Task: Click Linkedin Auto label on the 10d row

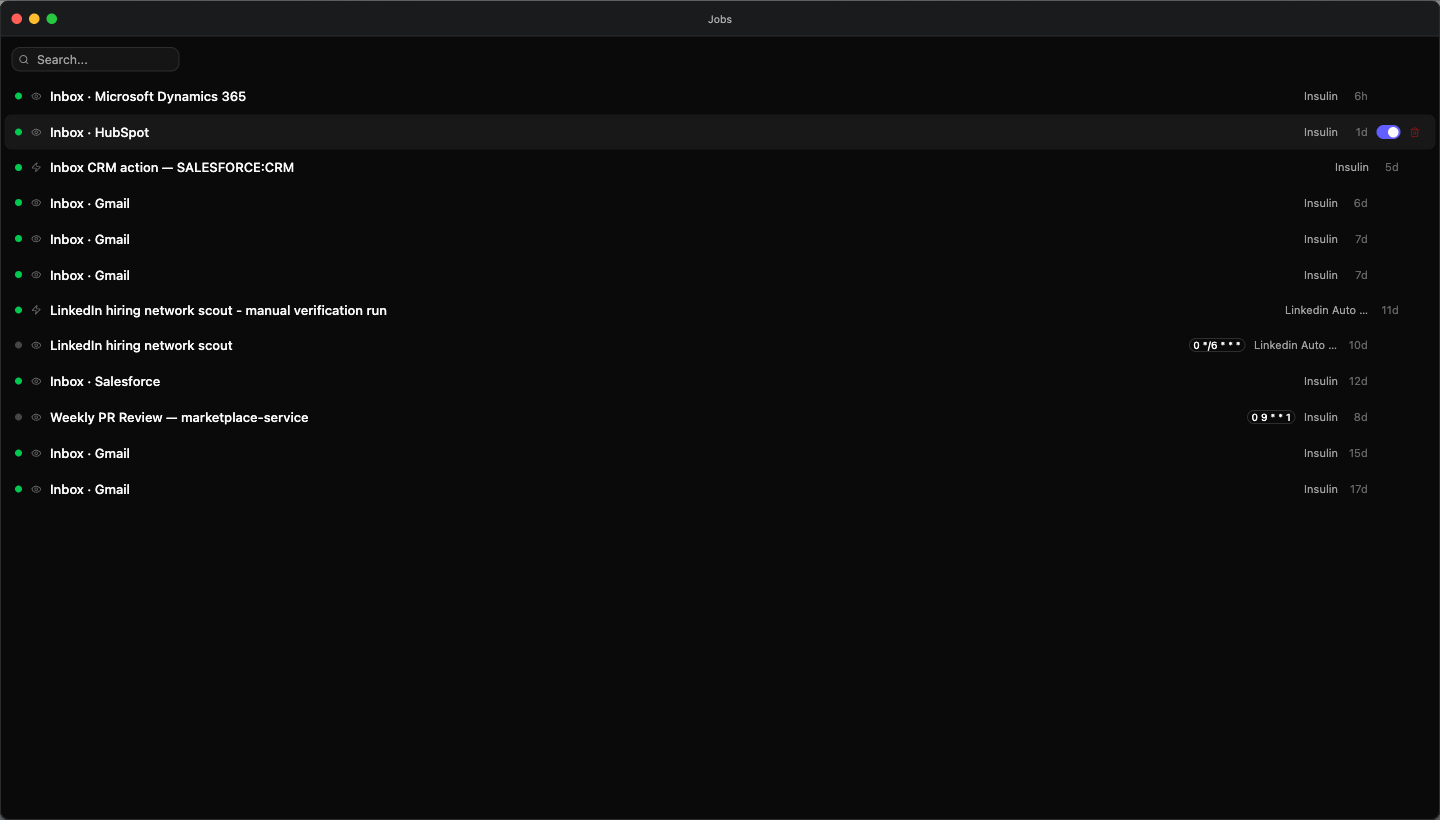Action: 1295,345
